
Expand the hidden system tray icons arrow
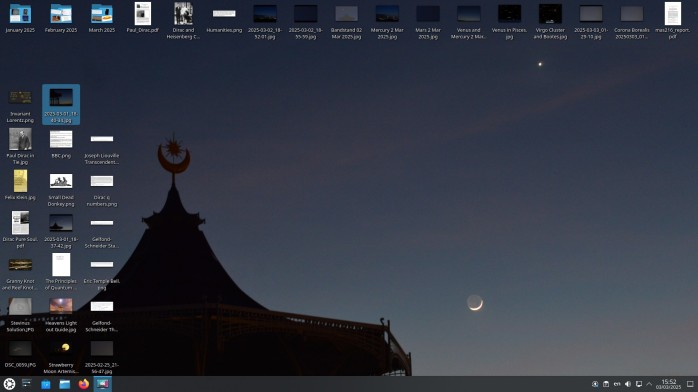649,384
